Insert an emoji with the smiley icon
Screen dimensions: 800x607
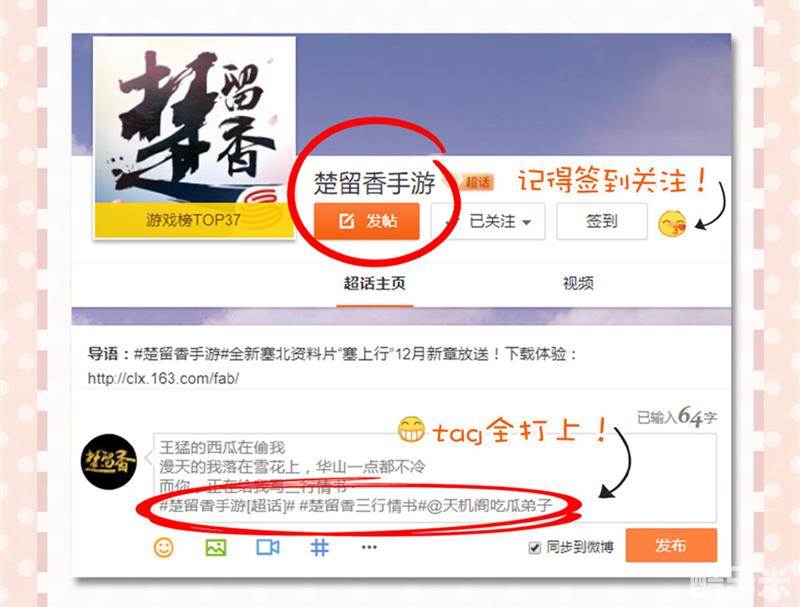point(163,547)
